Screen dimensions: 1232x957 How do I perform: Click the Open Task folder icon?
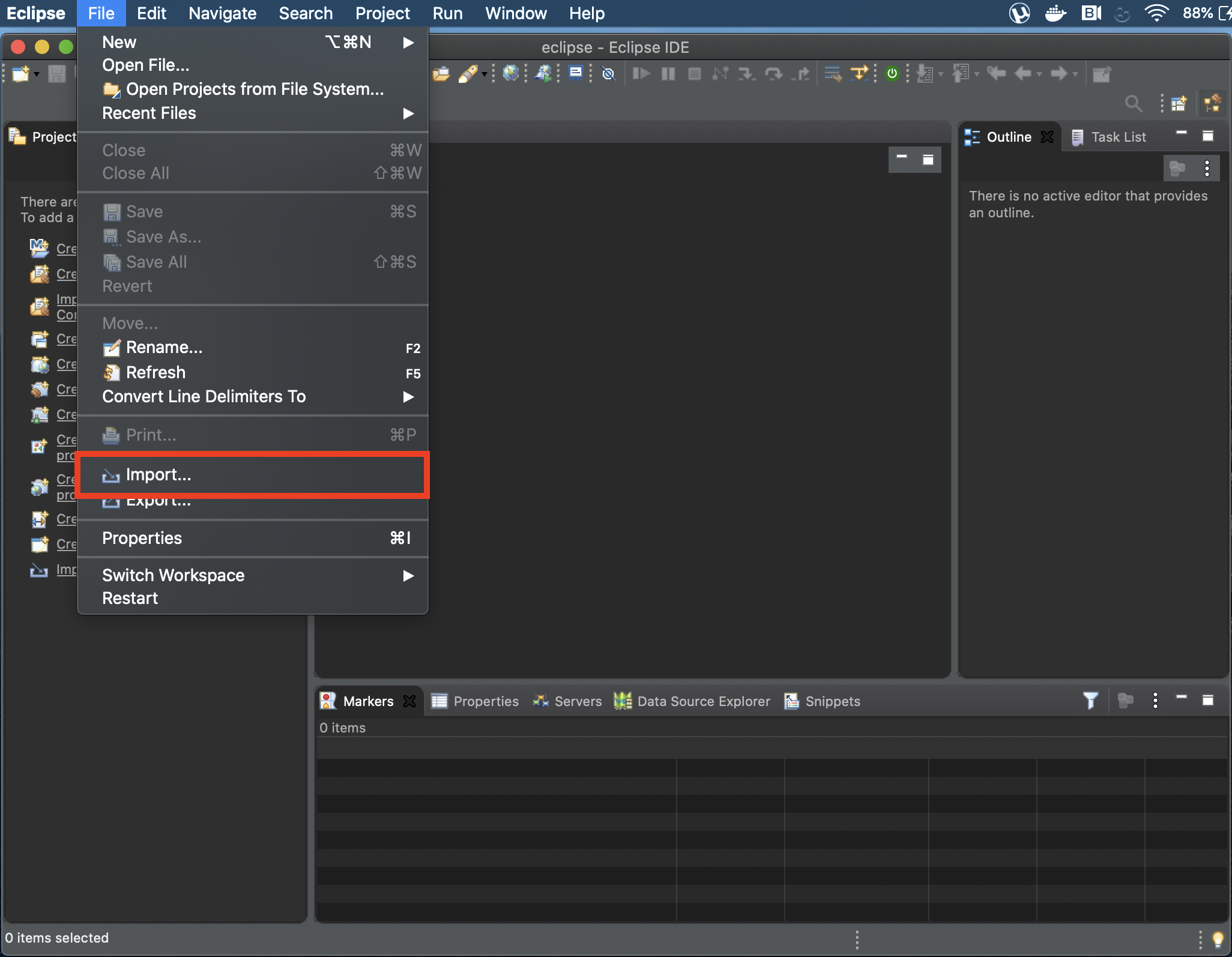point(441,74)
